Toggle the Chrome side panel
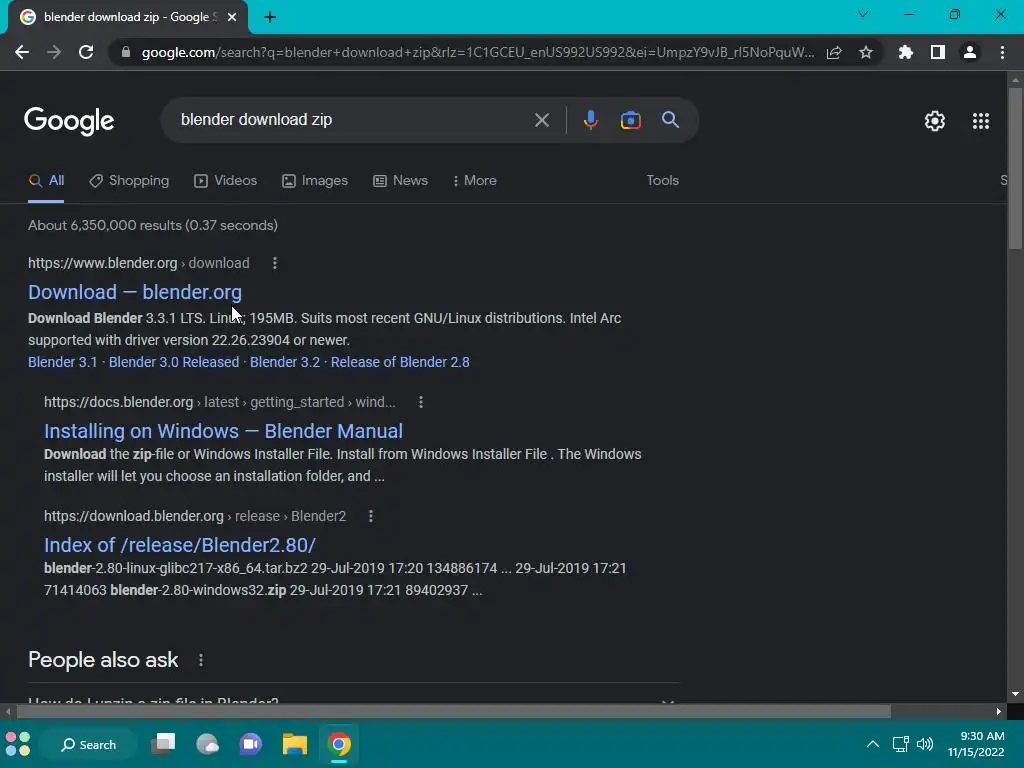Image resolution: width=1024 pixels, height=768 pixels. 938,52
